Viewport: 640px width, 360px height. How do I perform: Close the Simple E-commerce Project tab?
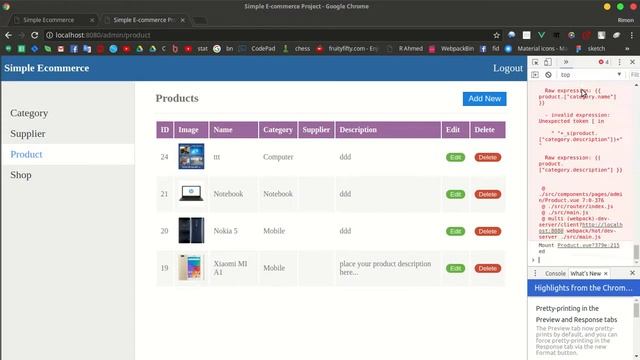click(x=183, y=20)
